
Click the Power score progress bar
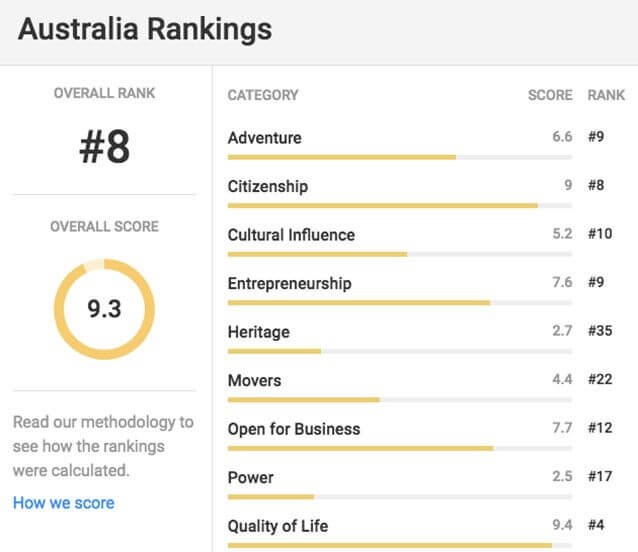[x=400, y=497]
